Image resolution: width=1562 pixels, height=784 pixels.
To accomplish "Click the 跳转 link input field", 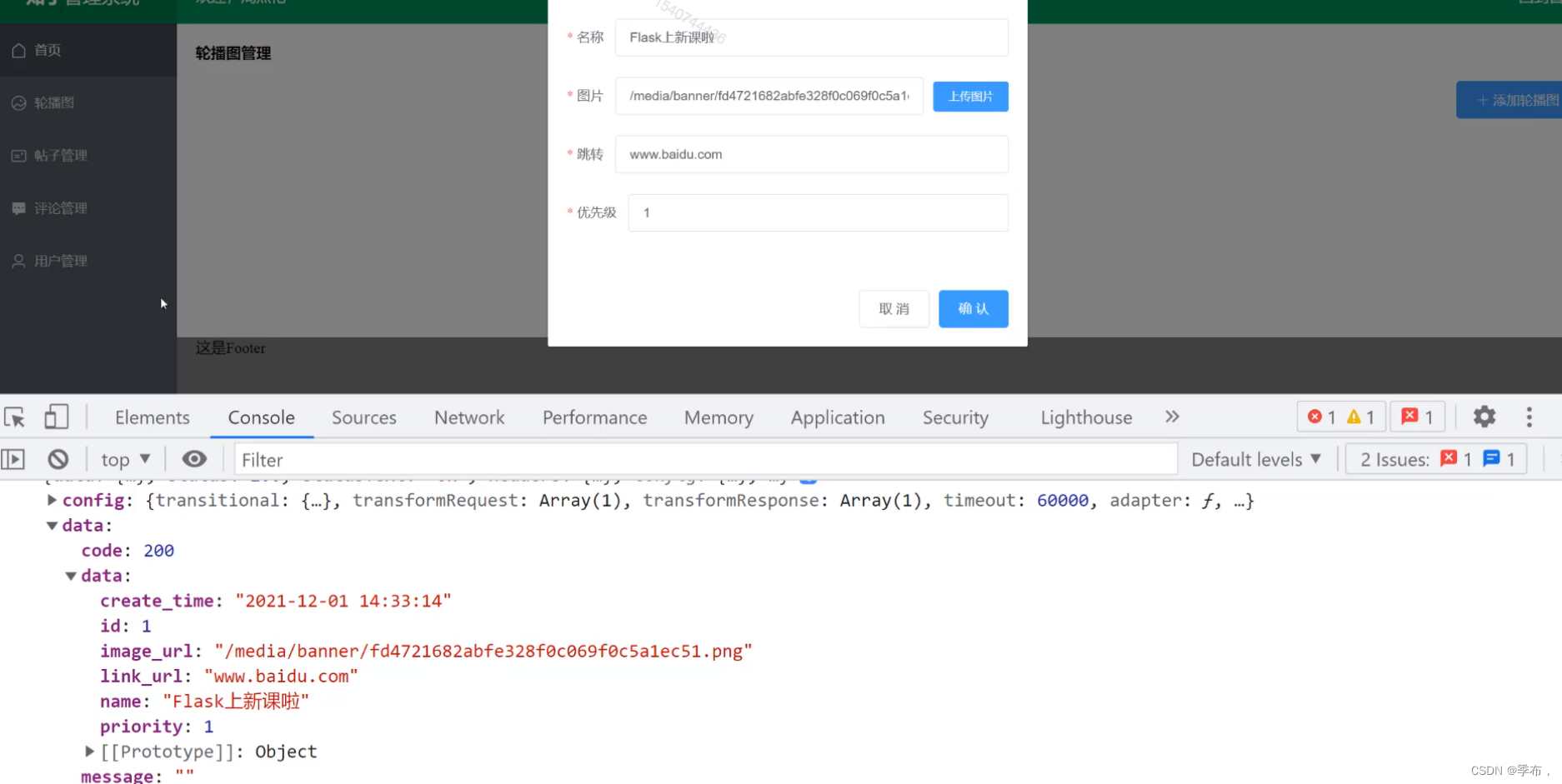I will coord(811,154).
